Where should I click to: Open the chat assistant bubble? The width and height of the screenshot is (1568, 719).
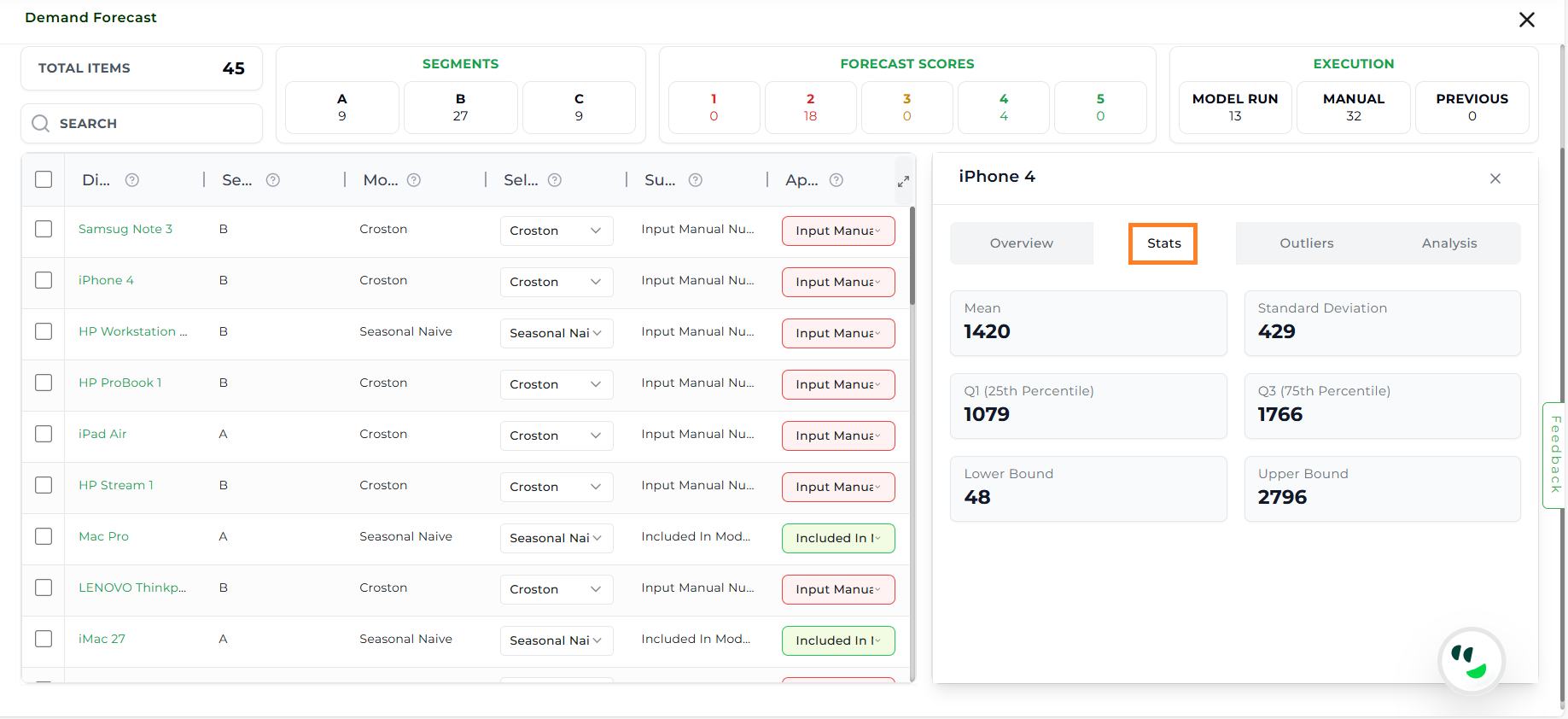pyautogui.click(x=1470, y=661)
